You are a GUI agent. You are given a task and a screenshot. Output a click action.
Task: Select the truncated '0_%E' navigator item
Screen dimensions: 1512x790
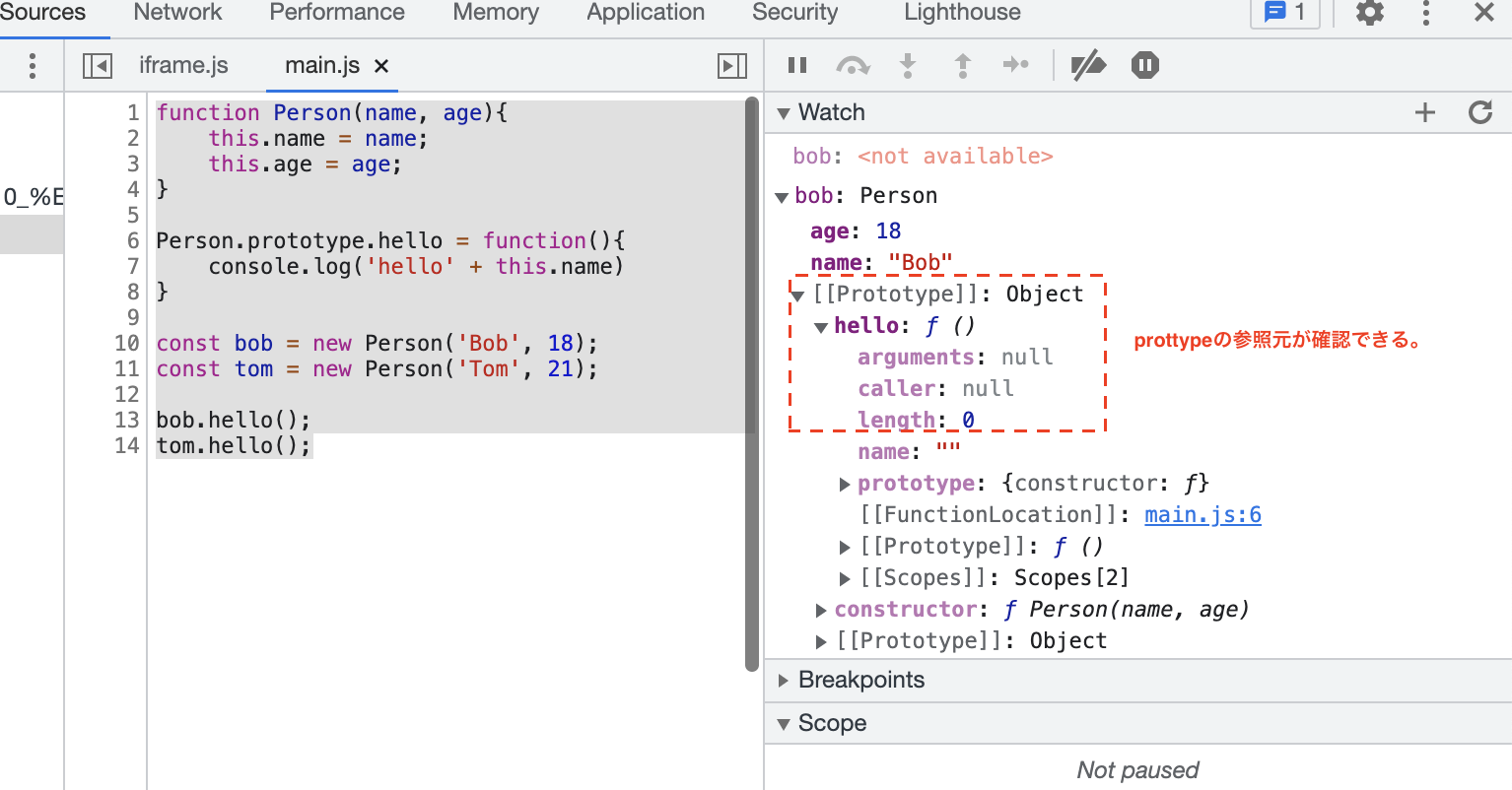point(33,197)
